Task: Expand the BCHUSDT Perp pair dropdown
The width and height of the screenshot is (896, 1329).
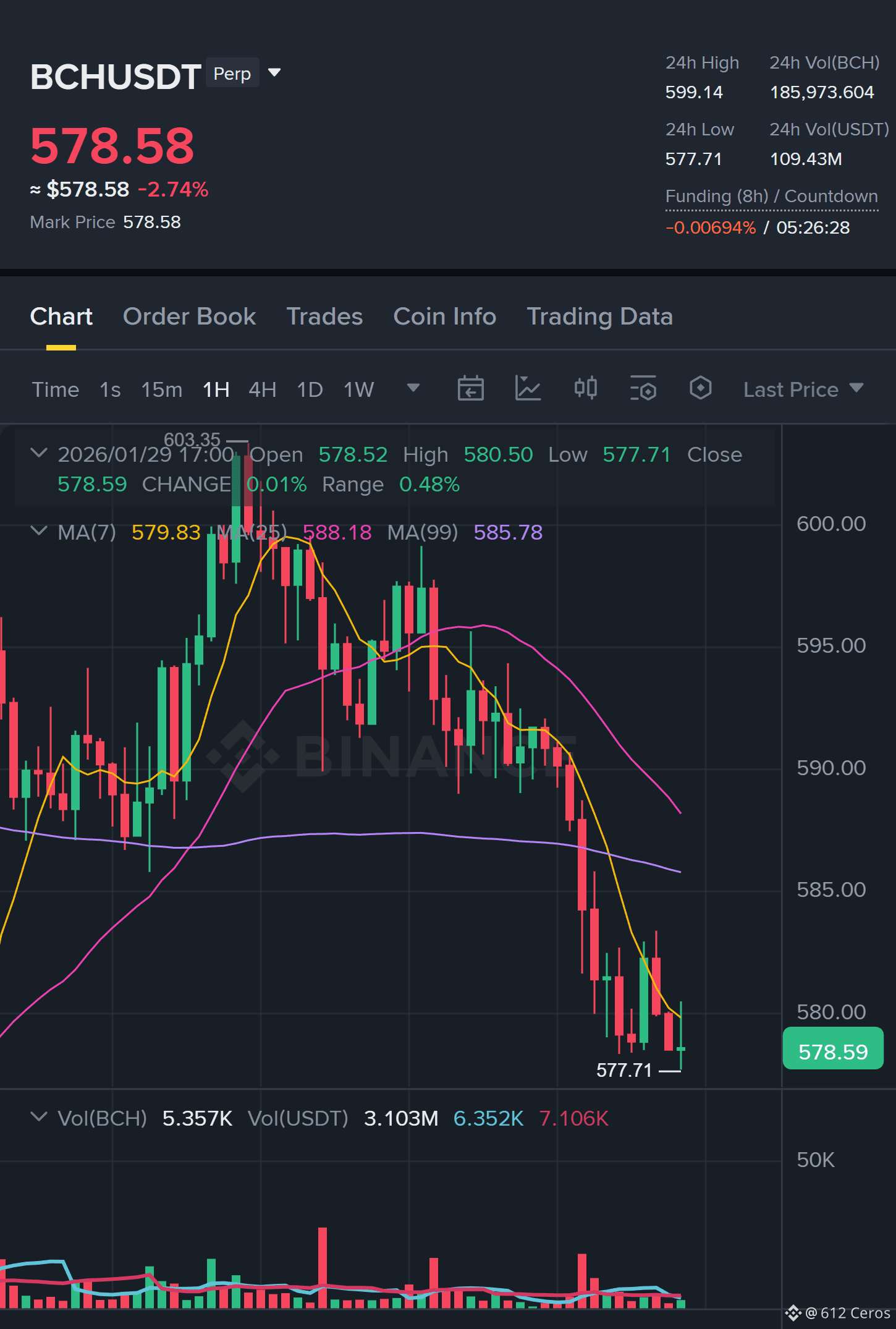Action: (x=274, y=73)
